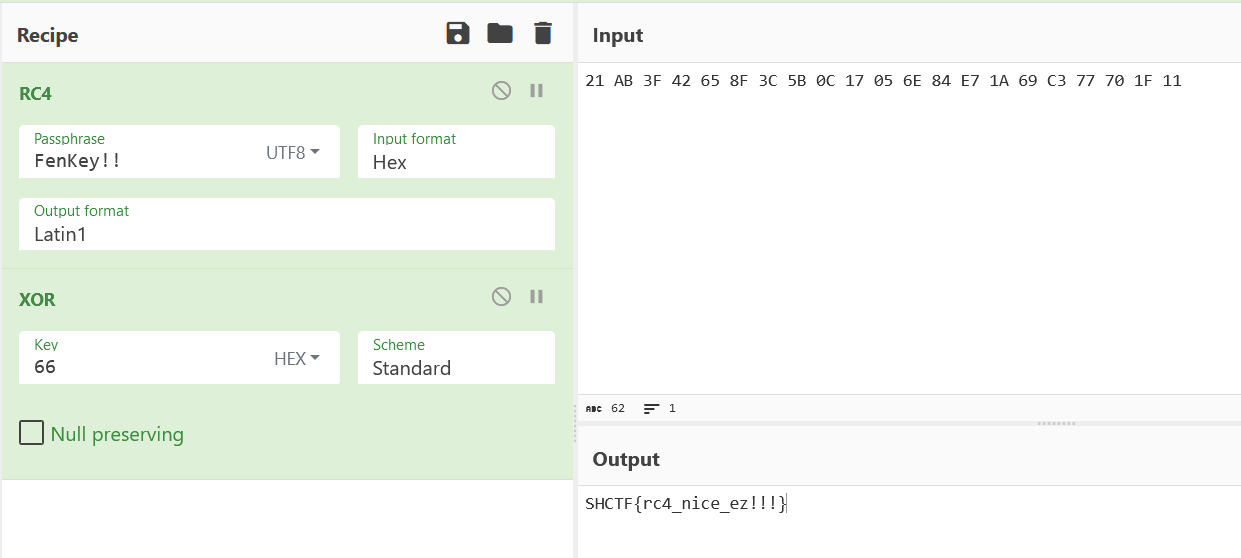Click the divider handle between Input and Output
This screenshot has width=1241, height=558.
[1056, 423]
